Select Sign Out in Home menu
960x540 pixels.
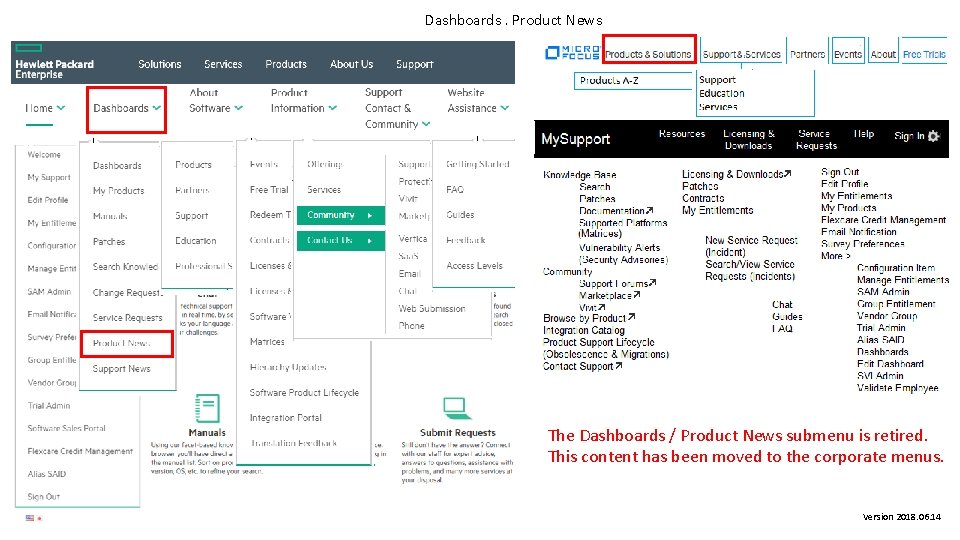(x=43, y=497)
